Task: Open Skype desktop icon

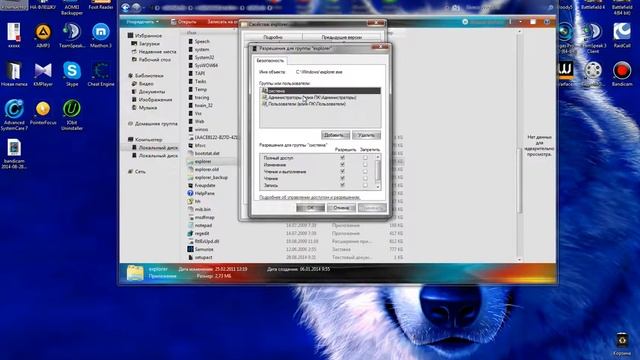Action: [72, 74]
